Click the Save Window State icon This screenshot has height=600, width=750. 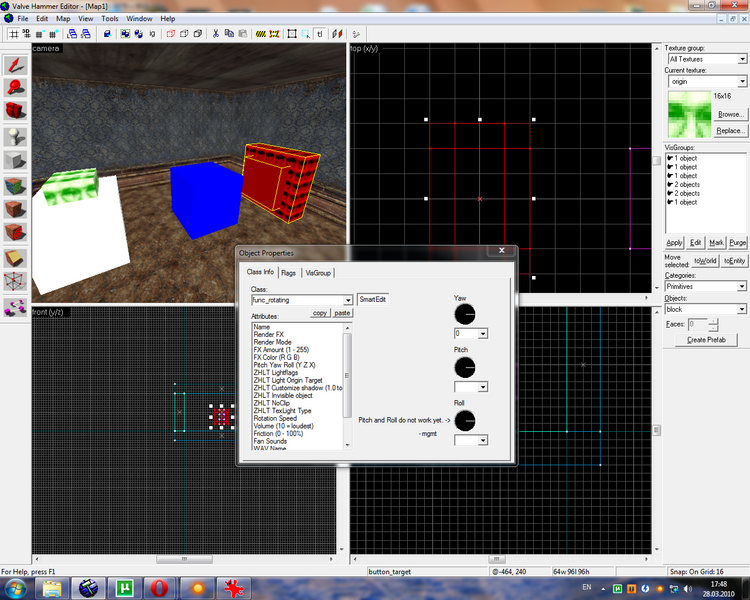(x=86, y=34)
